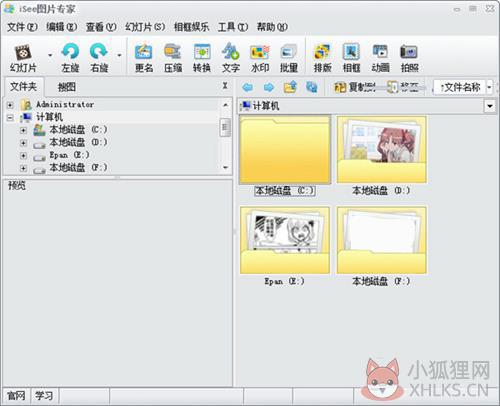Open the camera capture (拍照) tool
This screenshot has height=406, width=500.
click(409, 58)
